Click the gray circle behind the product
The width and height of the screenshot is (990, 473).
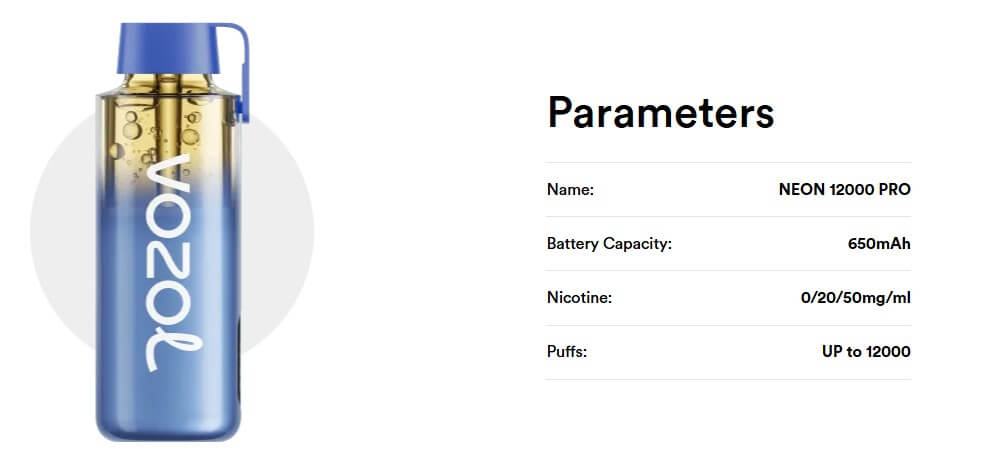click(x=172, y=229)
